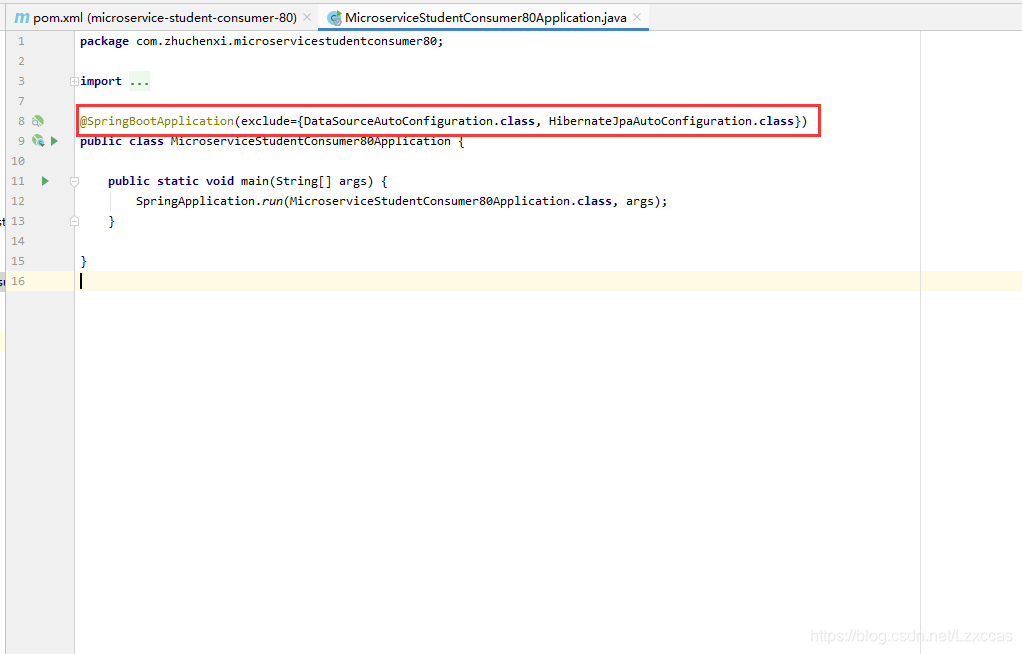Click HibernateJpaAutoConfiguration in the exclude list

[650, 121]
